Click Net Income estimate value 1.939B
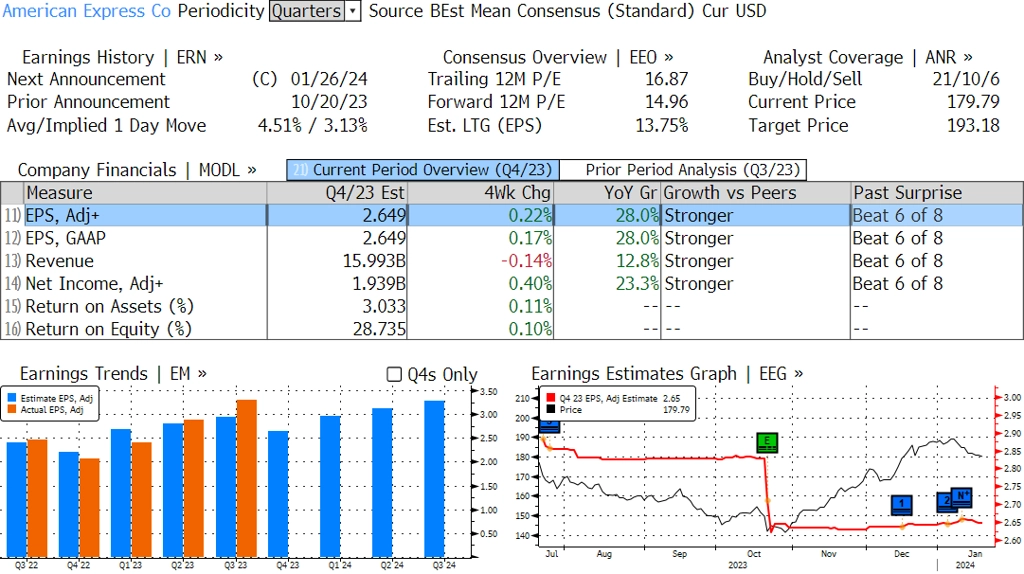This screenshot has height=574, width=1024. pos(379,284)
